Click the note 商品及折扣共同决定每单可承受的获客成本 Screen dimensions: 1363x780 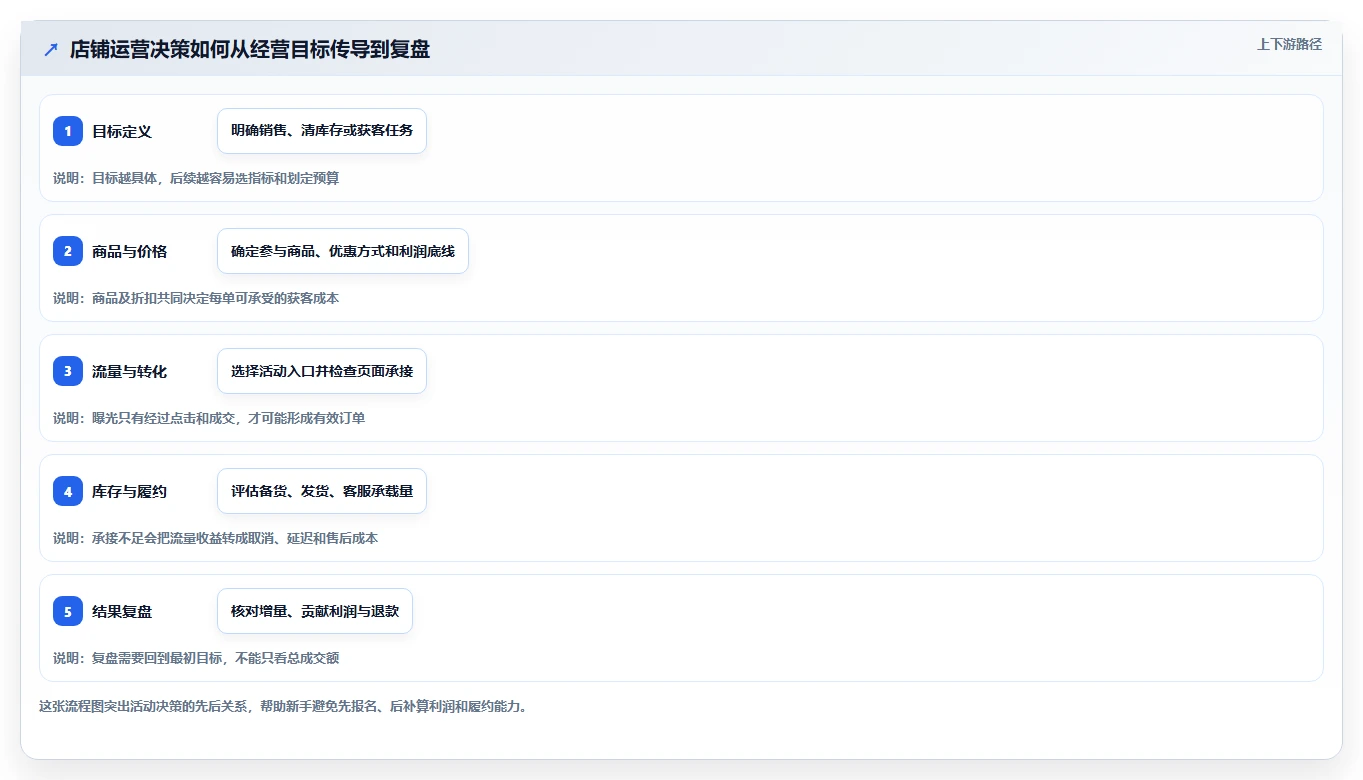point(216,298)
